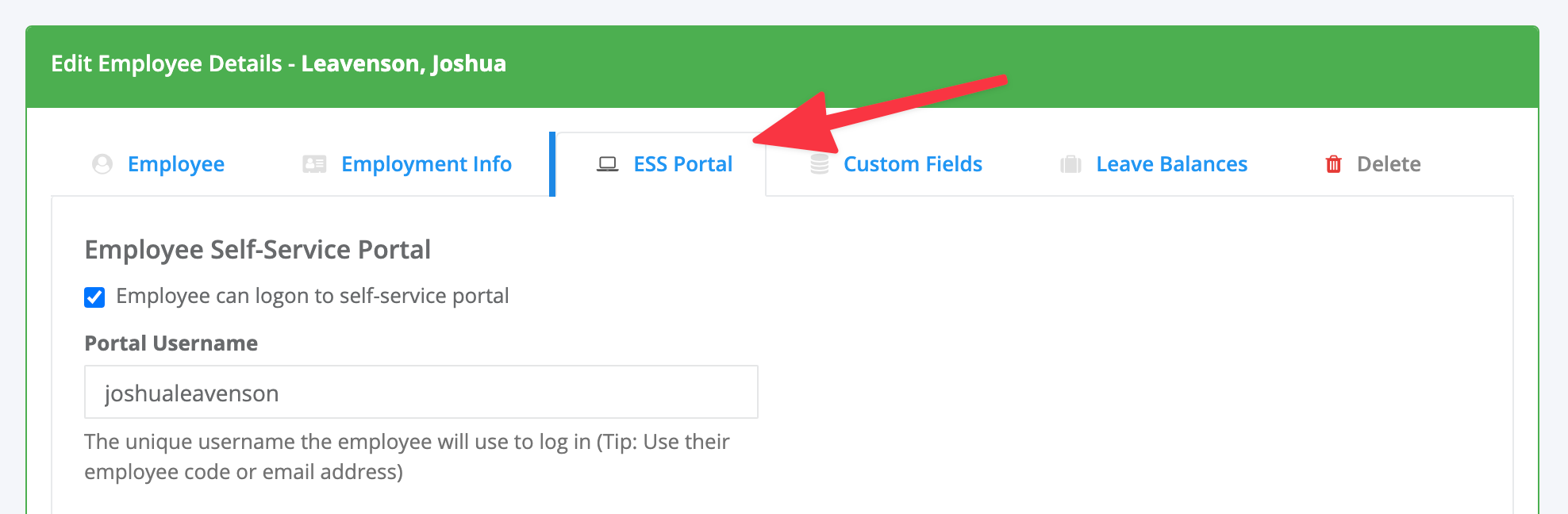The image size is (1568, 514).
Task: Click the person icon beside Employee
Action: coord(102,164)
